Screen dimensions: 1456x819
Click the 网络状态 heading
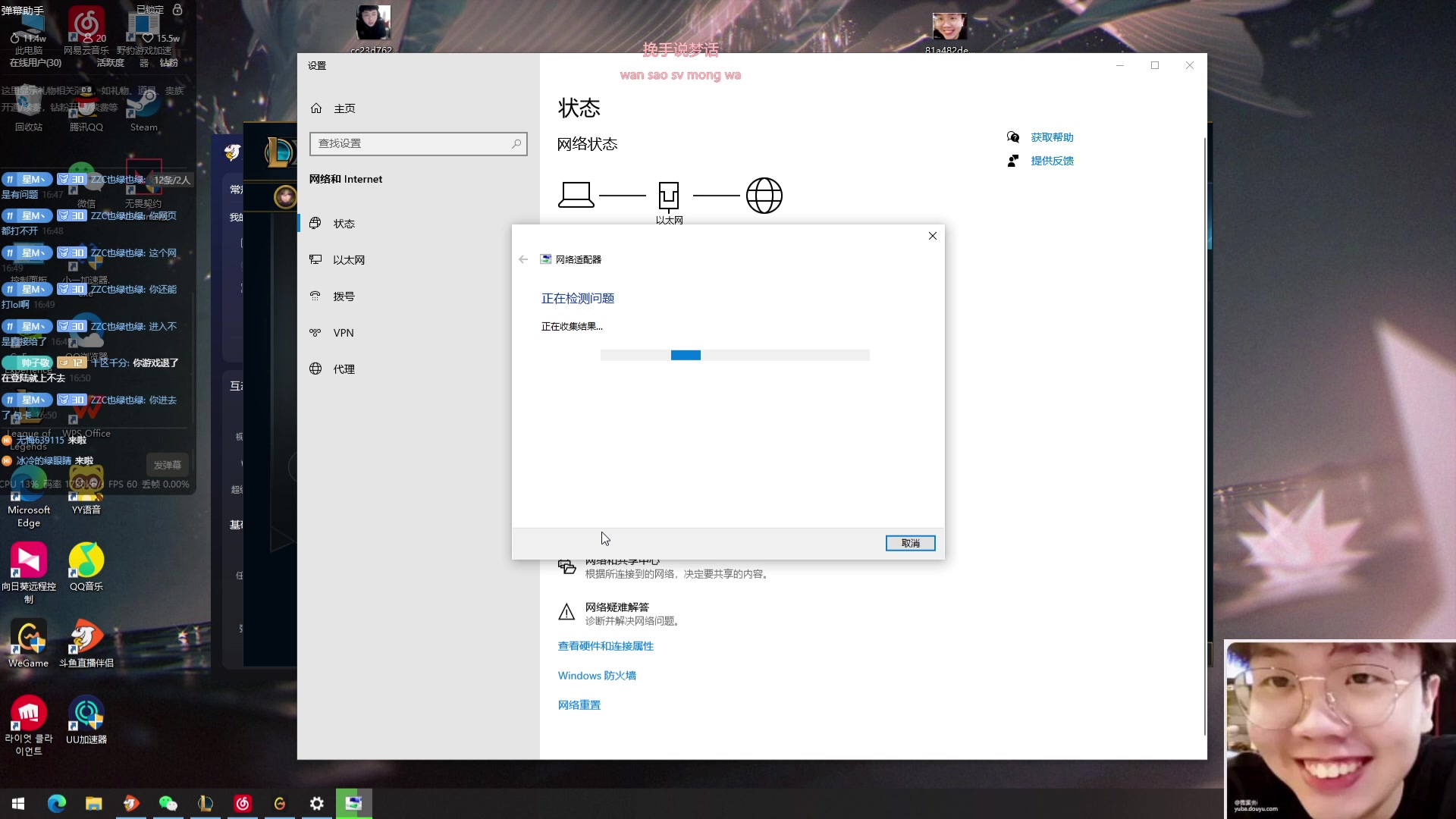[587, 144]
